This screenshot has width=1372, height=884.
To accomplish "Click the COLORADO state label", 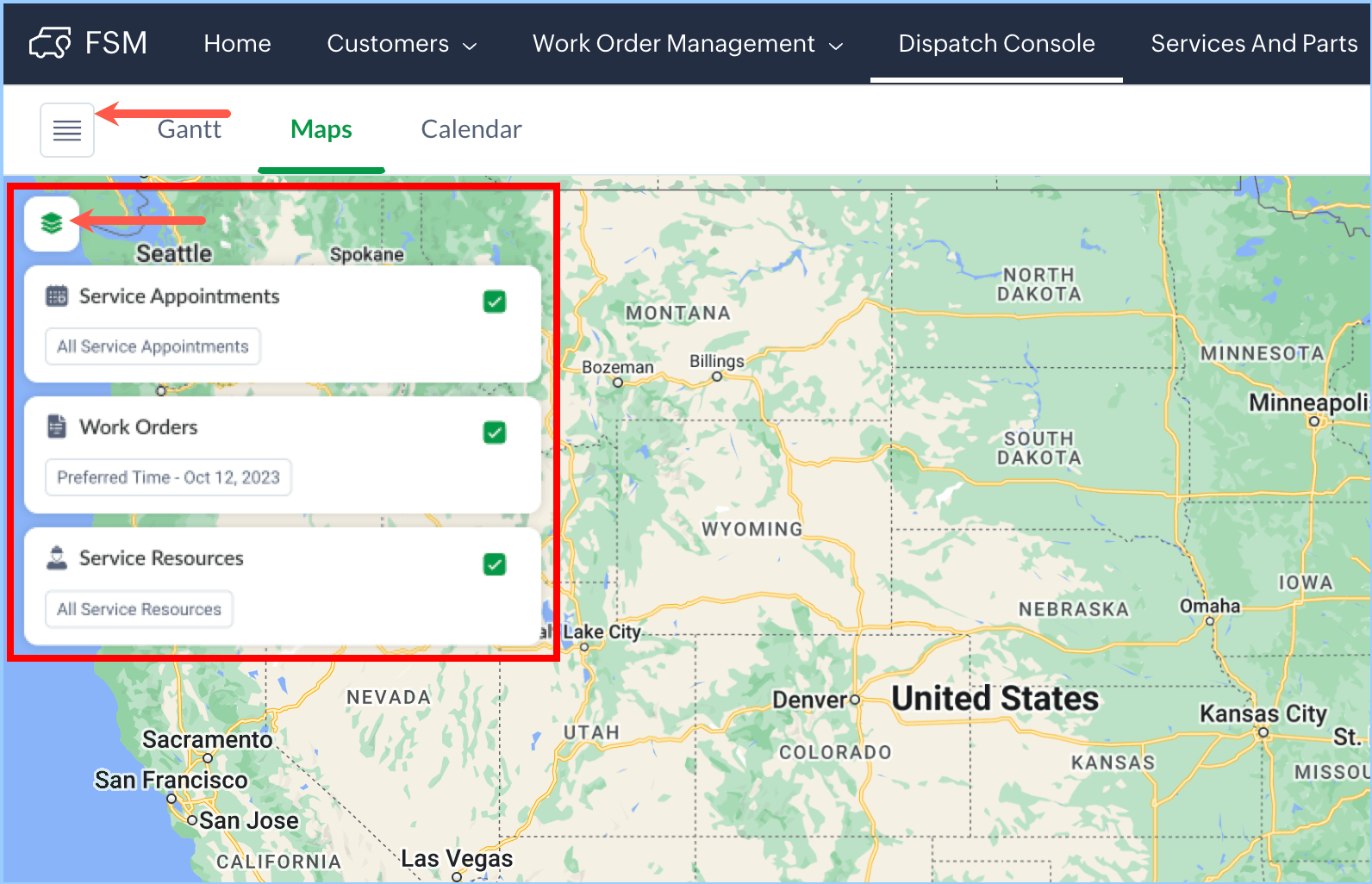I will click(835, 752).
